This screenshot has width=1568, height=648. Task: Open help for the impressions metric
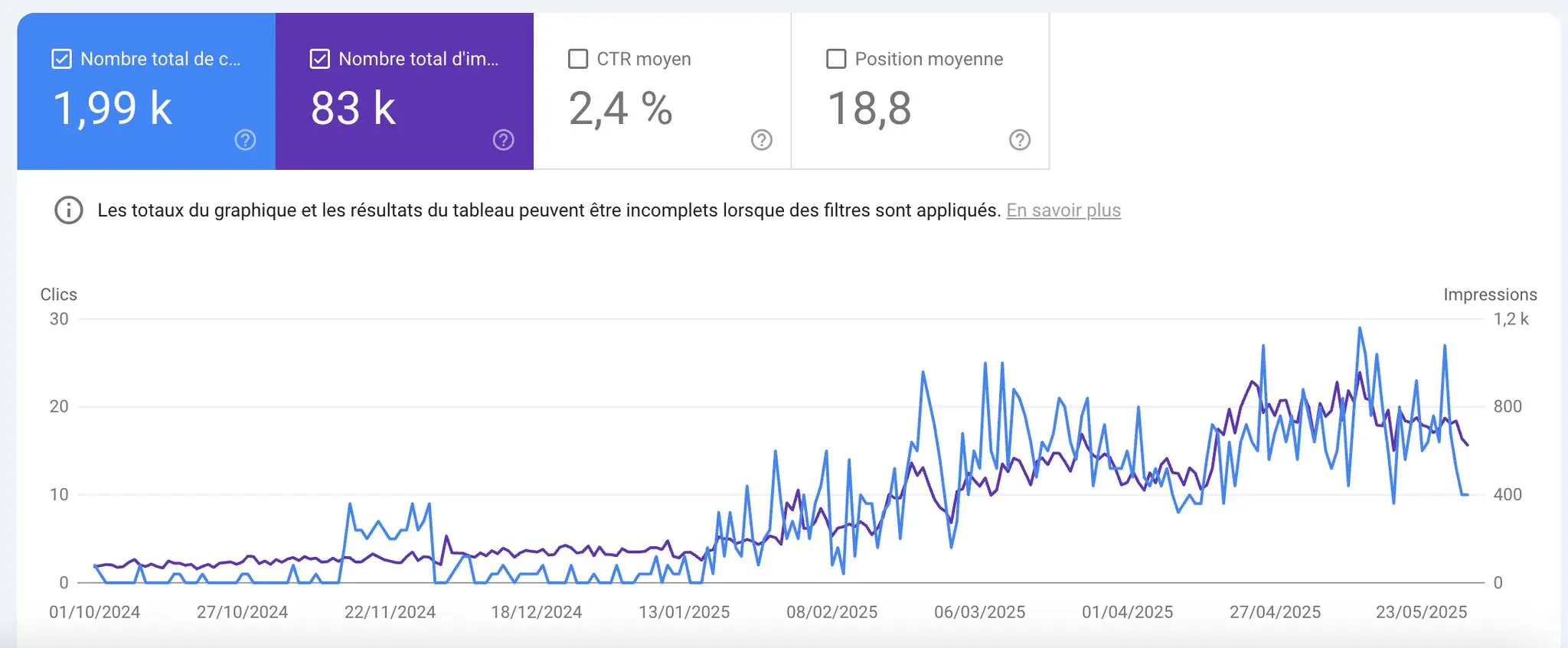503,140
